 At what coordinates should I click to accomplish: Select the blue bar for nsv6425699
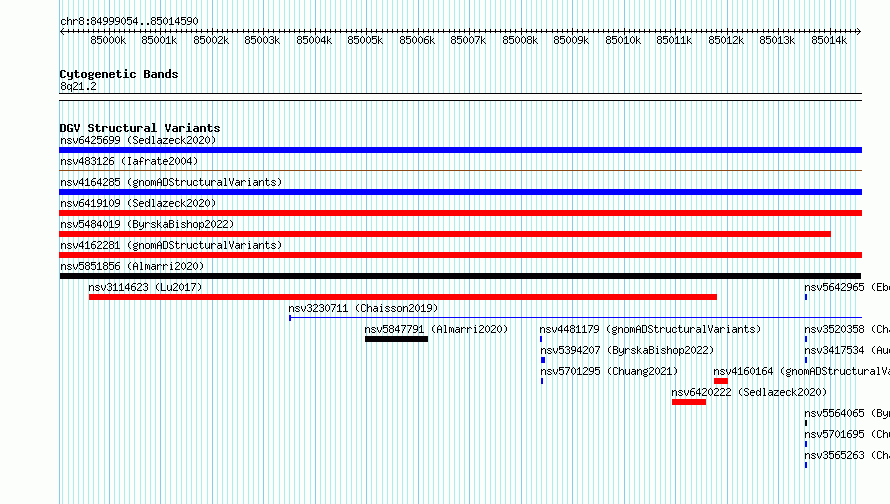click(460, 150)
